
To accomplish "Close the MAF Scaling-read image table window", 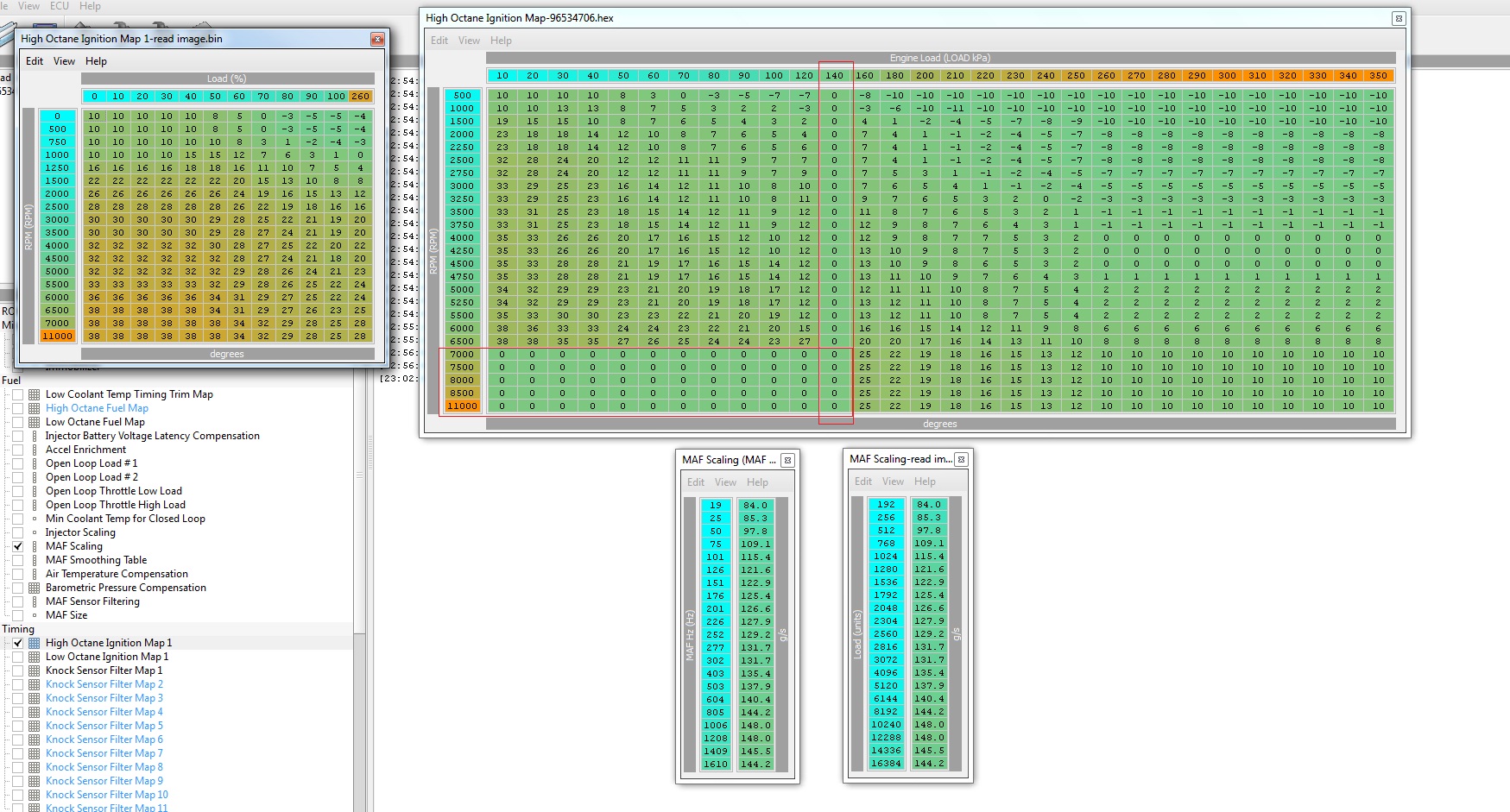I will pyautogui.click(x=961, y=459).
